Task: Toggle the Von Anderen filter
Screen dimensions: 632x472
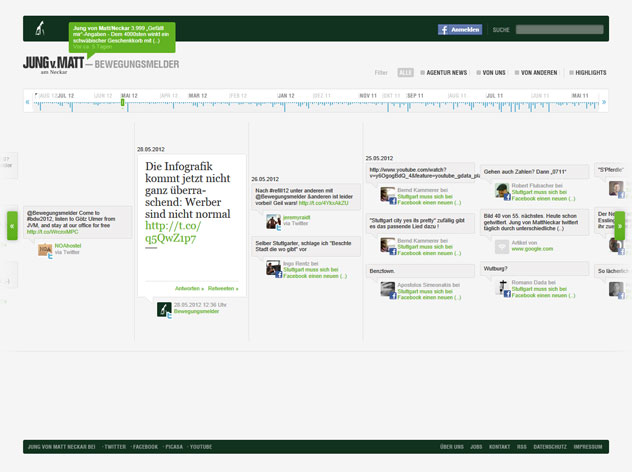Action: tap(539, 73)
